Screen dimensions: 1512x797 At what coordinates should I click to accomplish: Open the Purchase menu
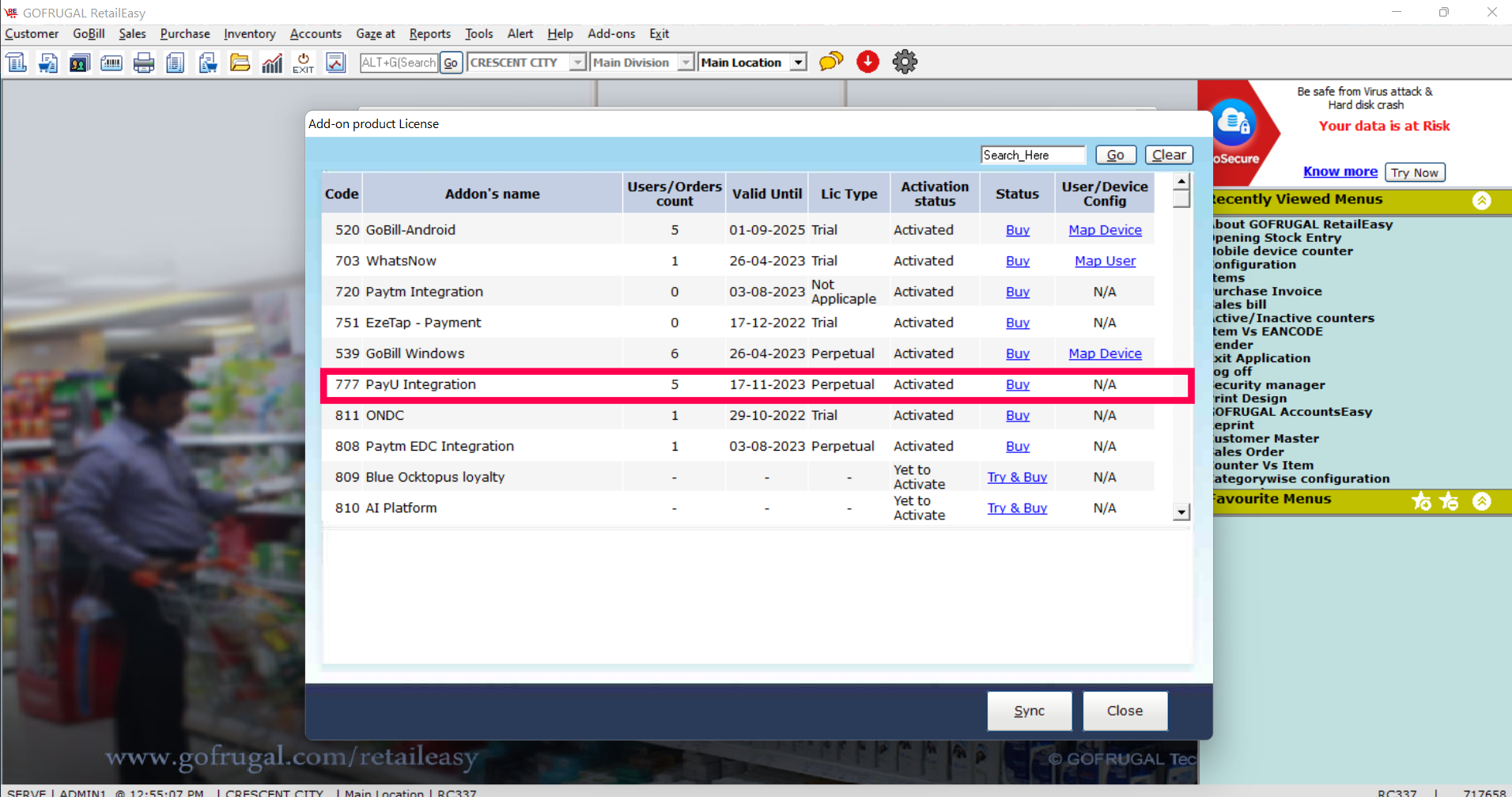pyautogui.click(x=185, y=34)
